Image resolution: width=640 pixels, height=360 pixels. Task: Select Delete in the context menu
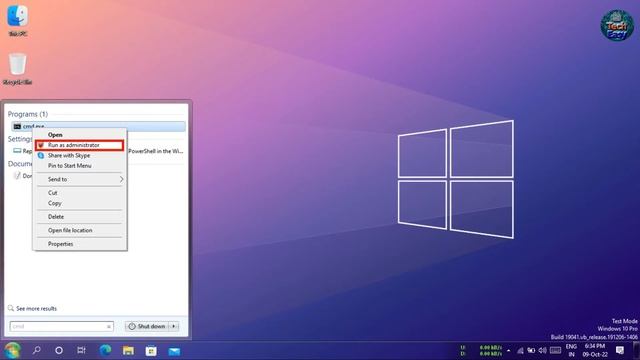pos(80,217)
